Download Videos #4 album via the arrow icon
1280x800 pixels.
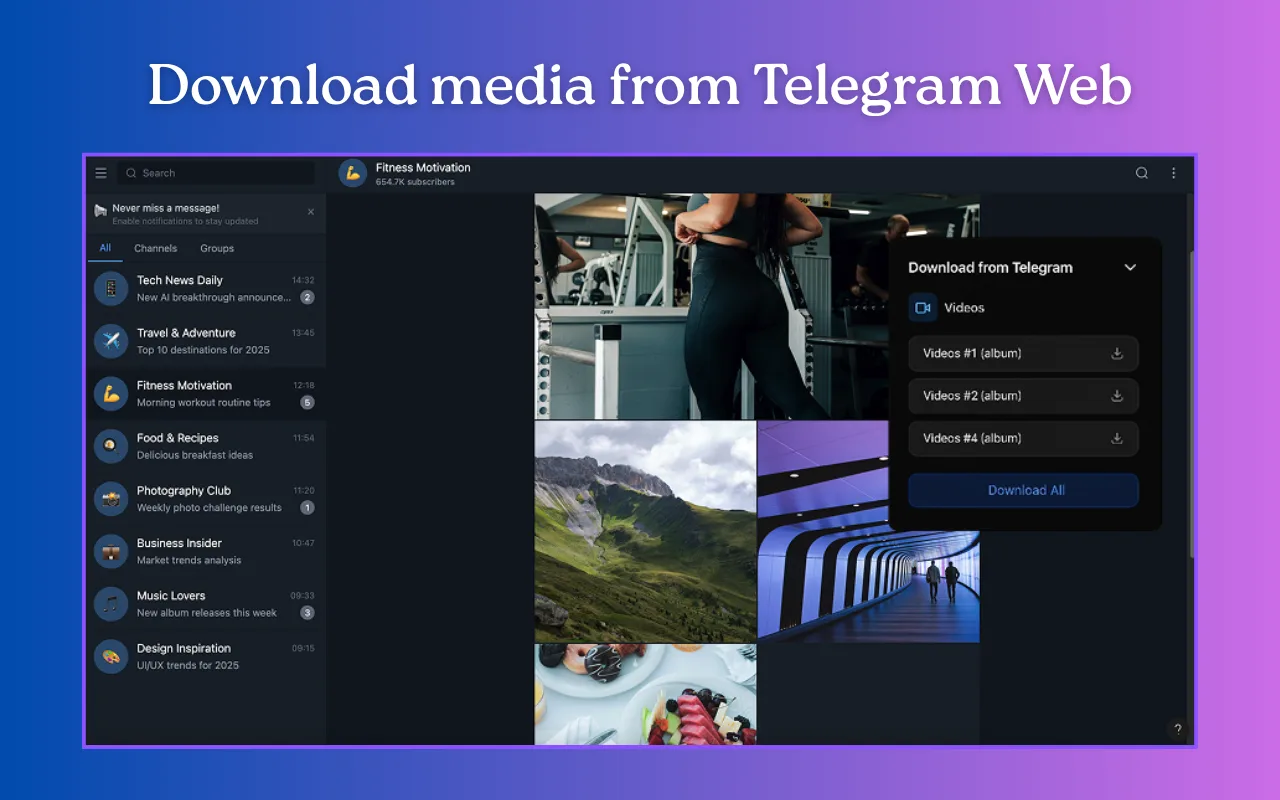pos(1117,438)
